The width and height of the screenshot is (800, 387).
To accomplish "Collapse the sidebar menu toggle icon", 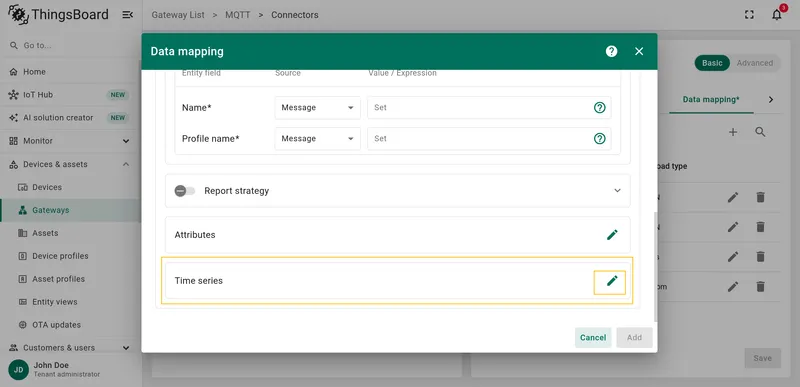I will [128, 15].
